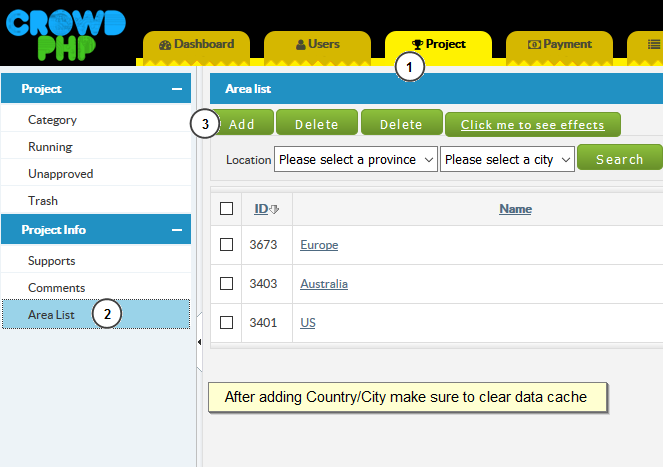
Task: Click the Add button
Action: click(x=242, y=124)
